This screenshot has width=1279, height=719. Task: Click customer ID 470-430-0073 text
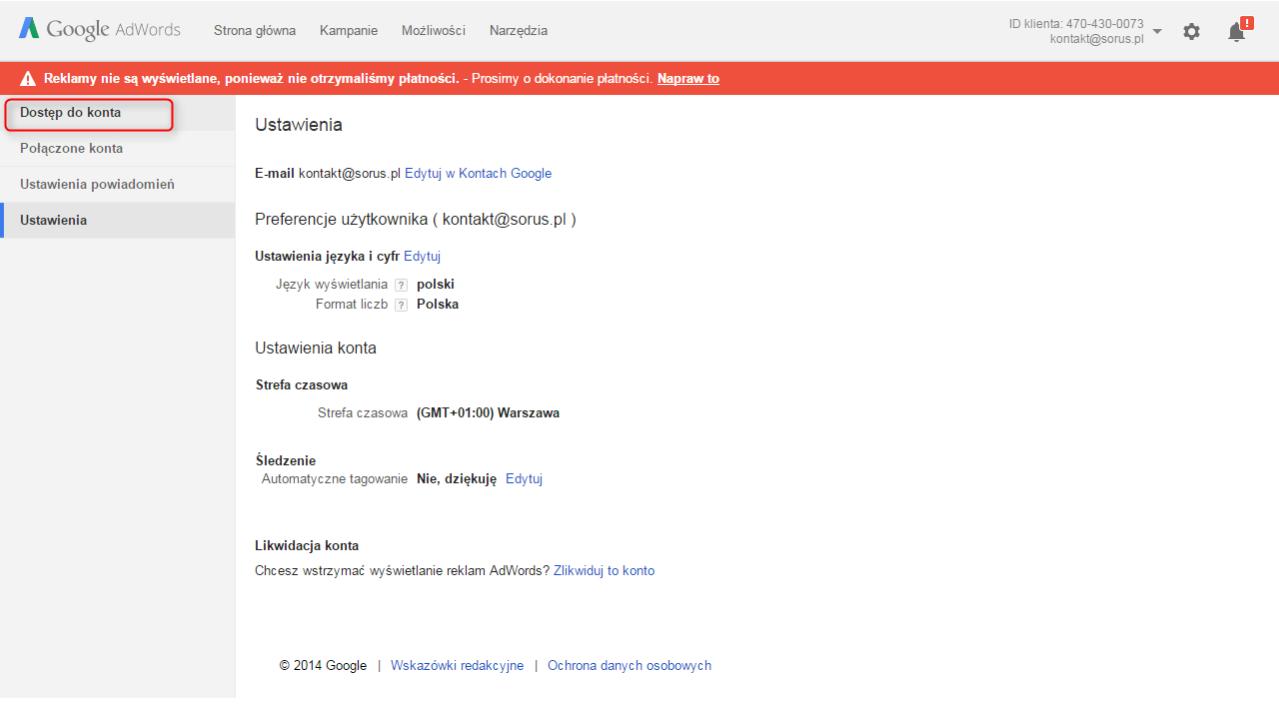point(1077,24)
